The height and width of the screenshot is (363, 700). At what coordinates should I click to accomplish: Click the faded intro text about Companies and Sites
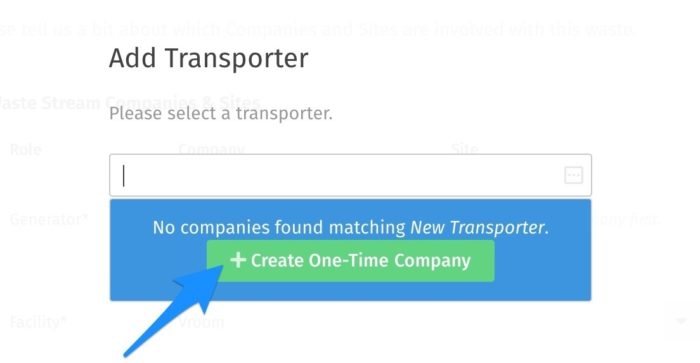click(x=317, y=29)
